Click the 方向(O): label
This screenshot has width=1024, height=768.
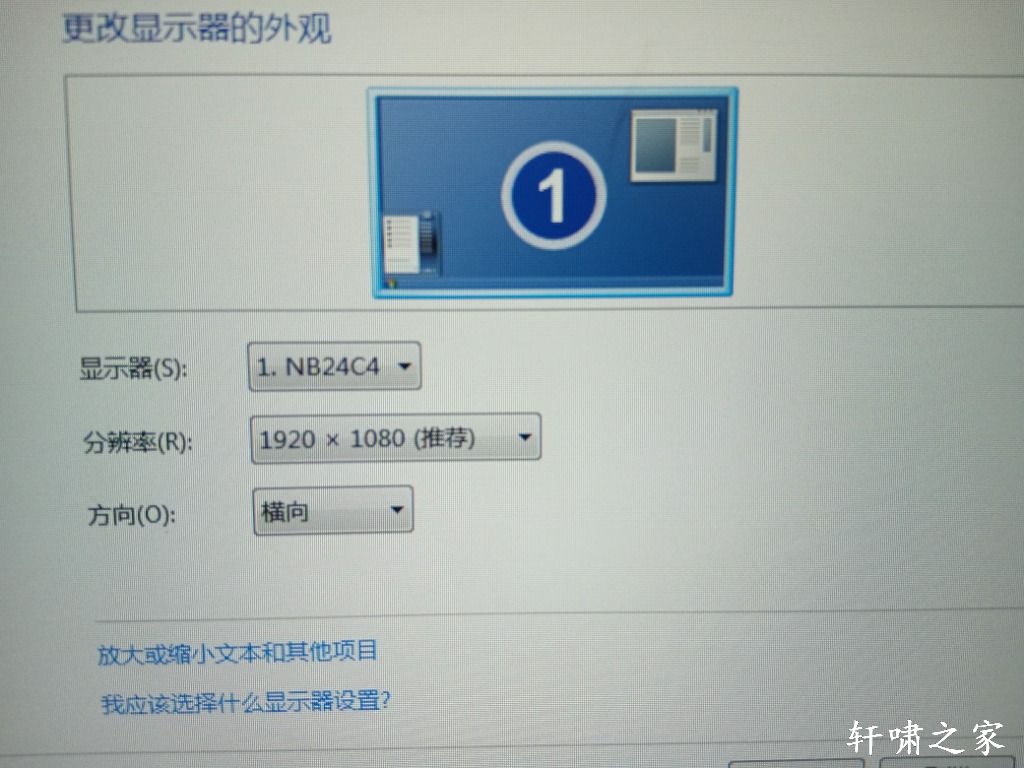coord(131,515)
